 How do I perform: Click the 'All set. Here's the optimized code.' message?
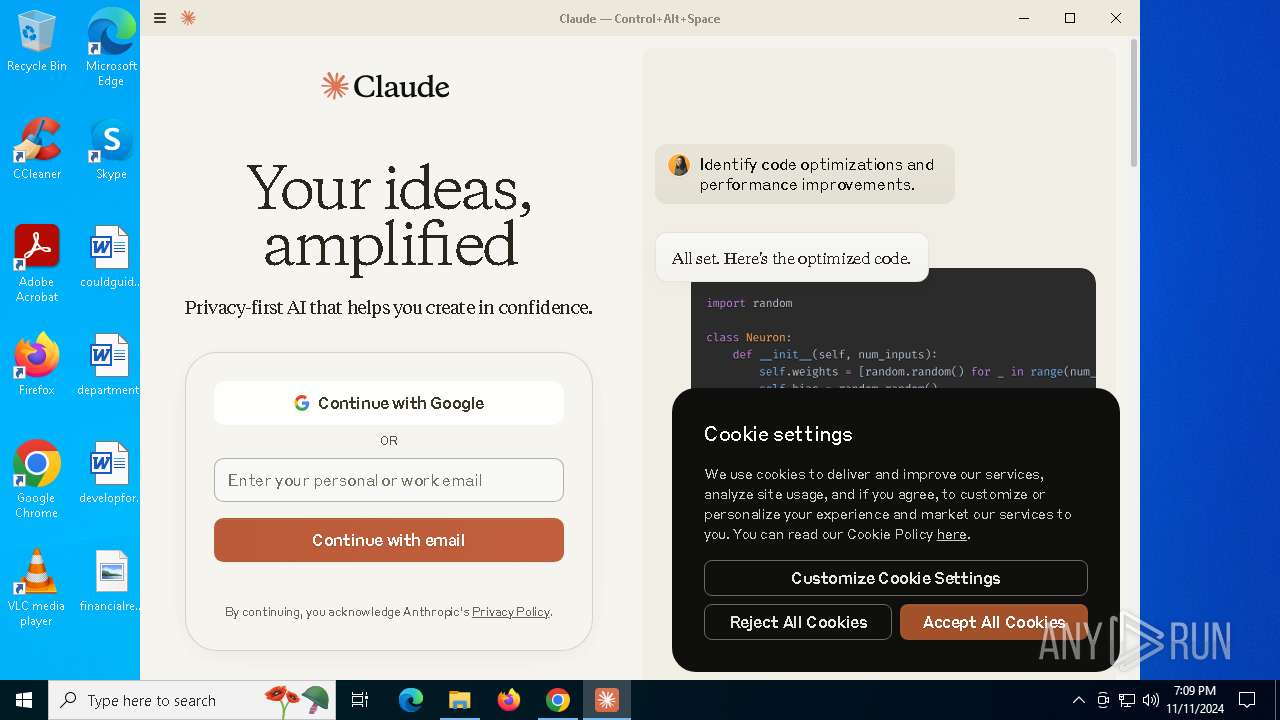tap(791, 258)
